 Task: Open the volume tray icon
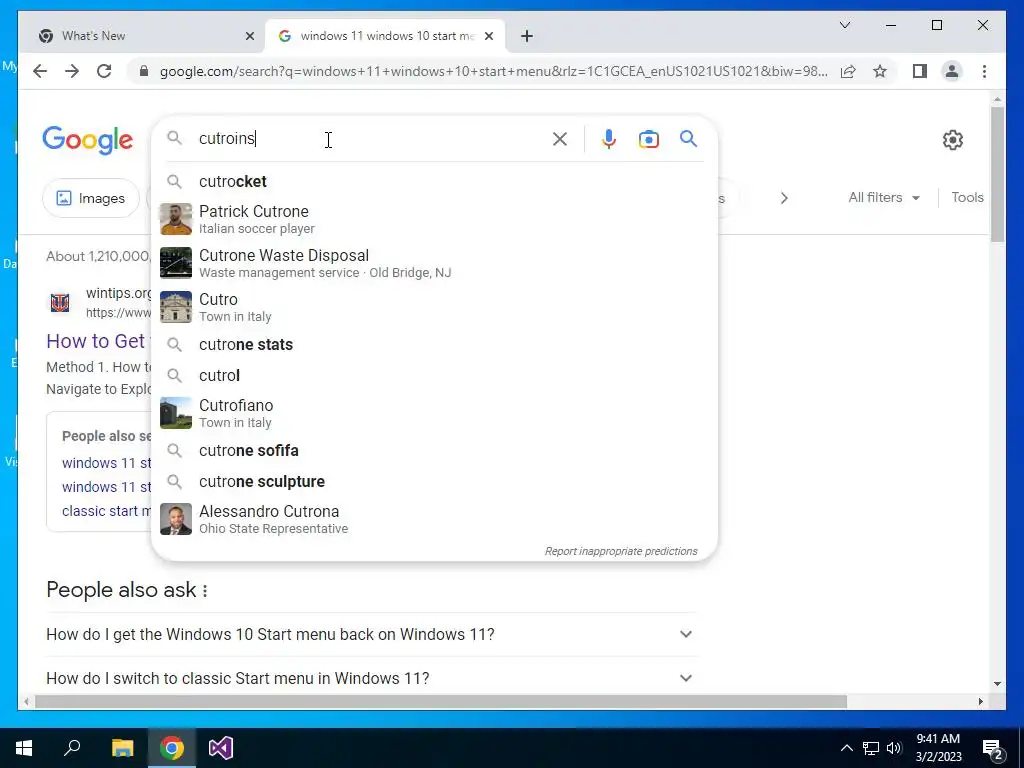pos(894,748)
